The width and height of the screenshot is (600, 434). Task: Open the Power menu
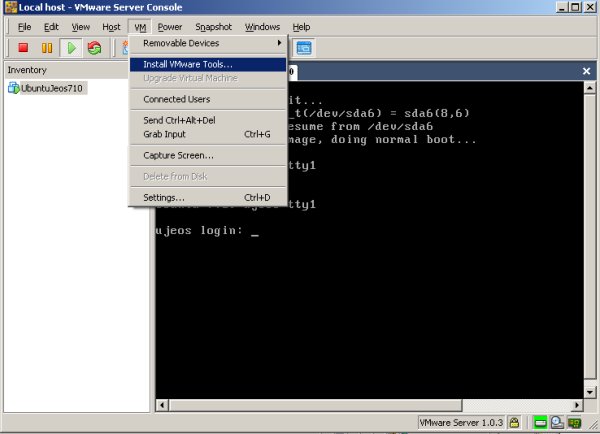170,27
